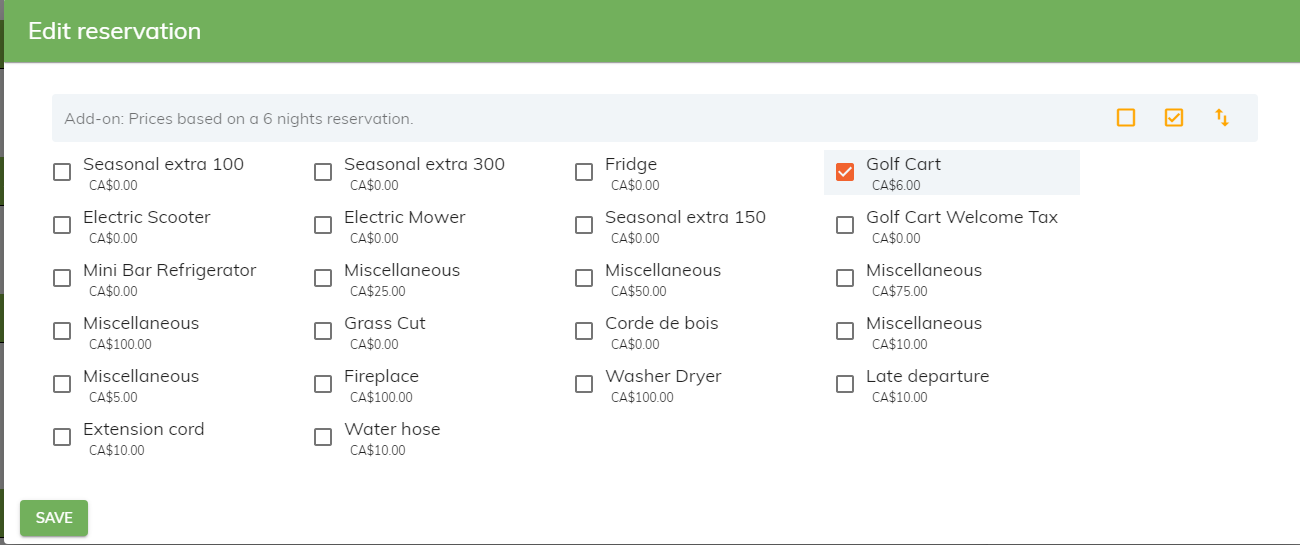Toggle the Golf Cart Welcome Tax checkbox
Image resolution: width=1300 pixels, height=545 pixels.
845,225
